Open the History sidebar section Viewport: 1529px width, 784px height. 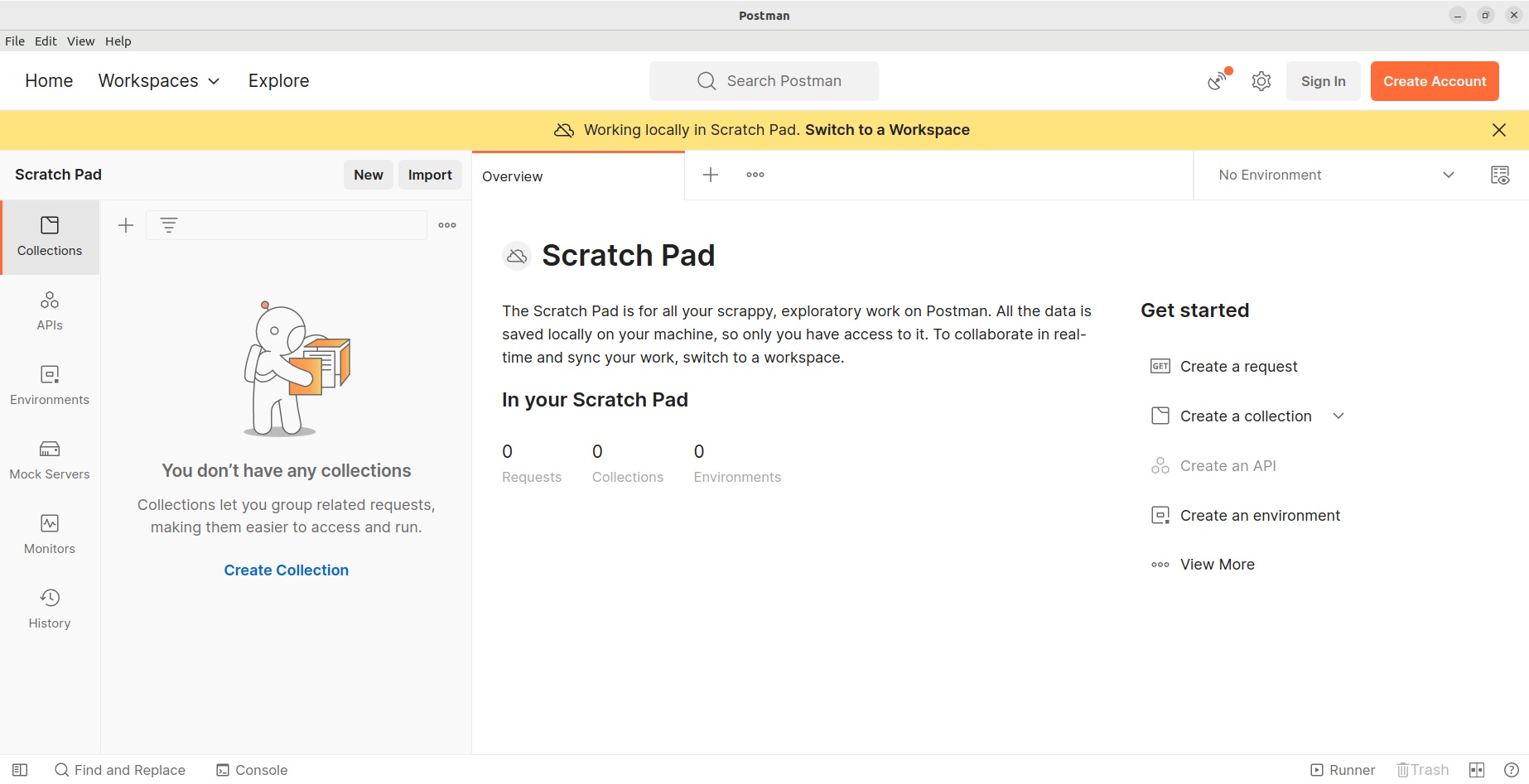[x=50, y=609]
